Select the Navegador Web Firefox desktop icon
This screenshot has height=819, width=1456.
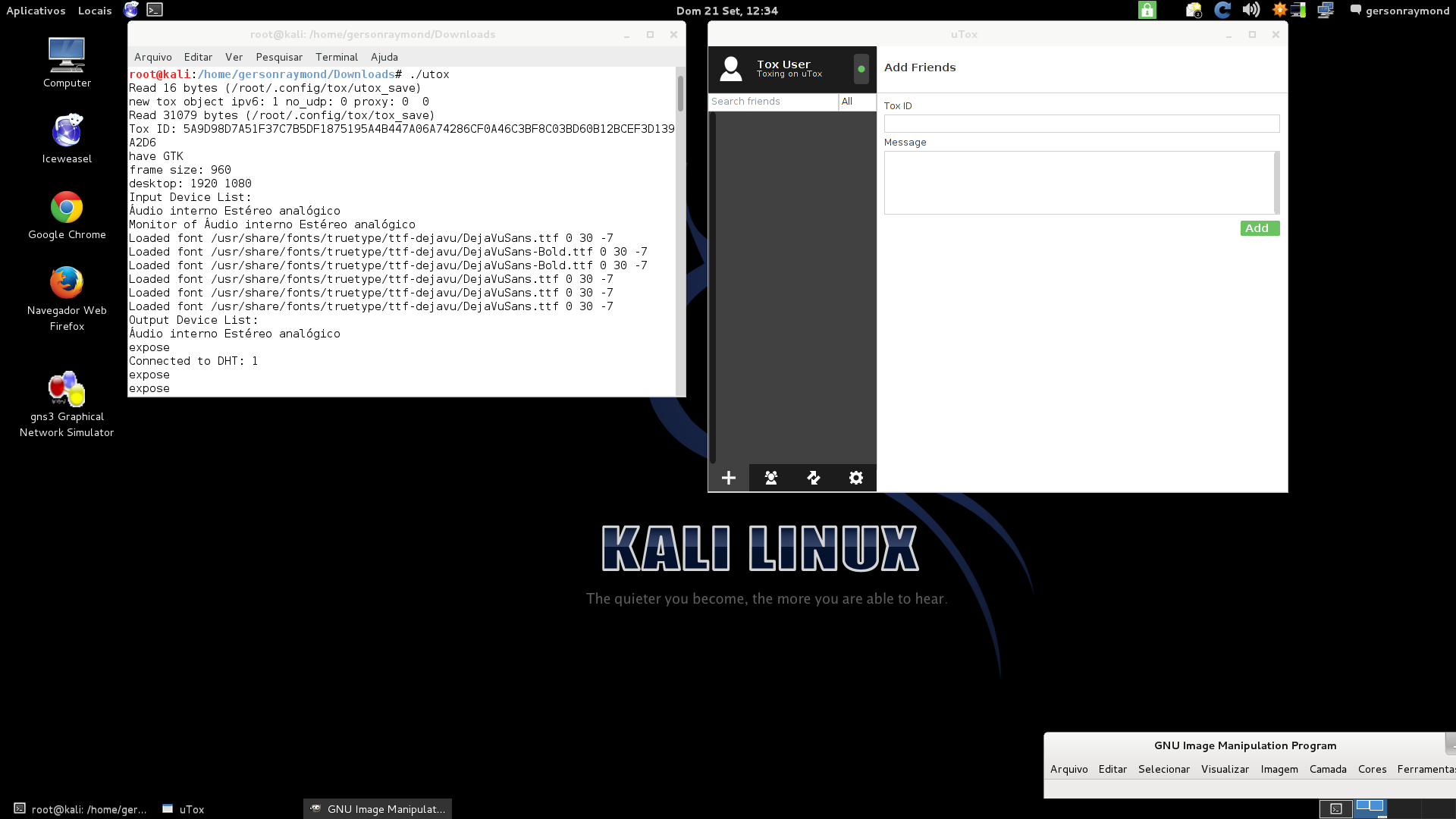tap(67, 299)
